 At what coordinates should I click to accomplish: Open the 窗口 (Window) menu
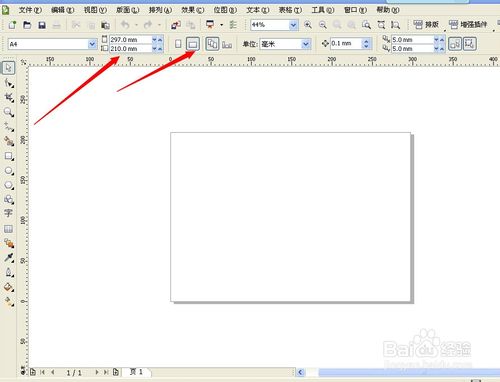coord(355,10)
